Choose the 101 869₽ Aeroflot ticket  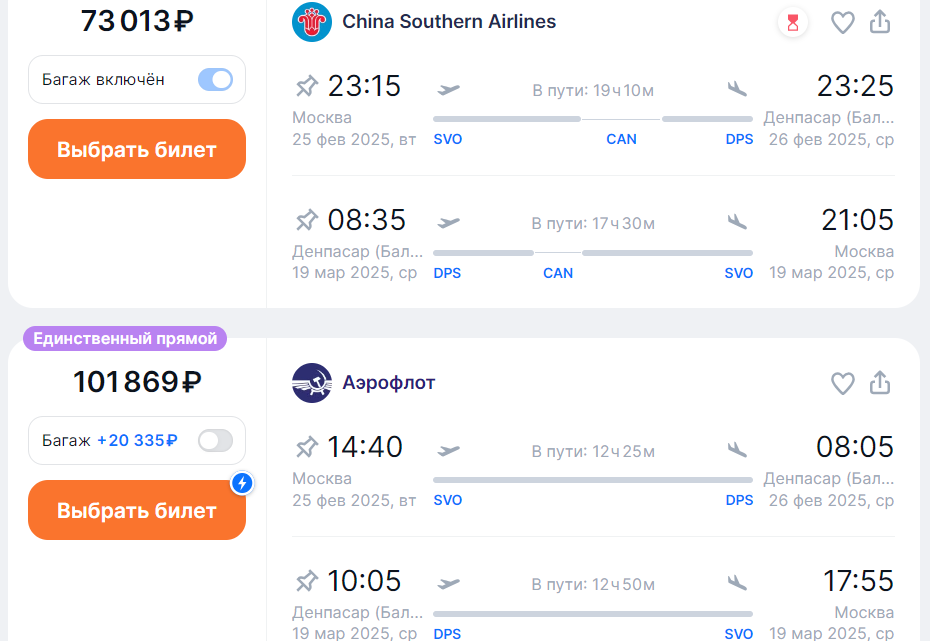coord(137,510)
